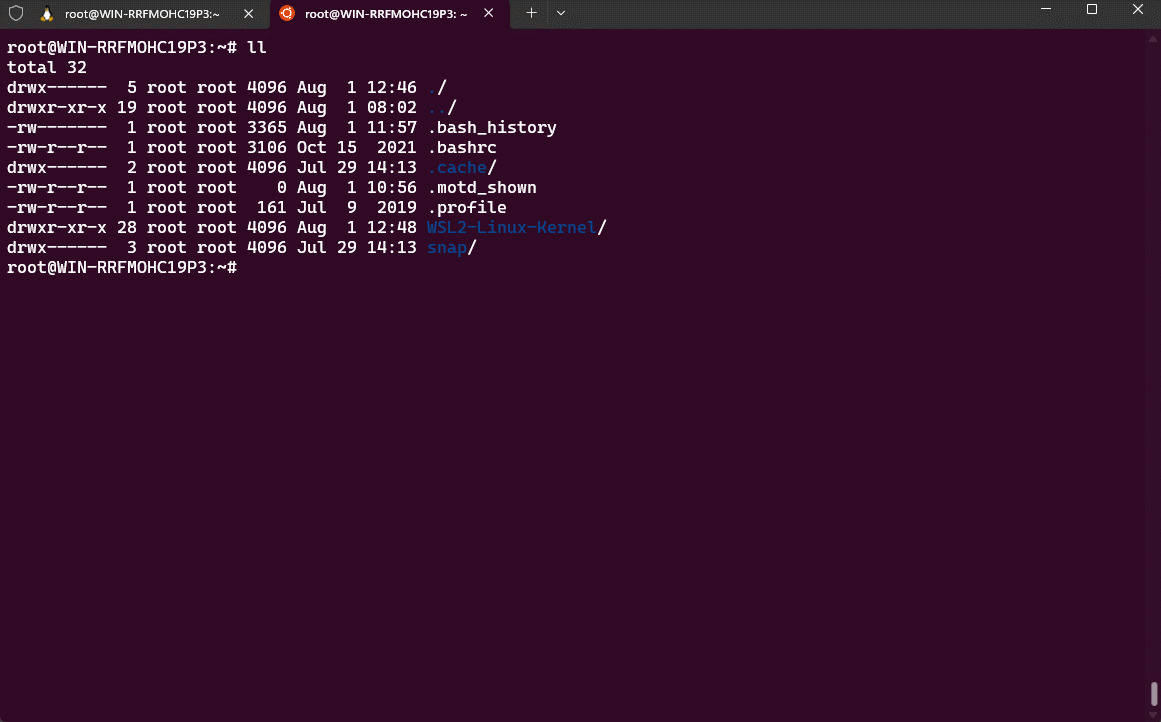Click the shield icon in the title bar
This screenshot has width=1161, height=722.
tap(16, 13)
